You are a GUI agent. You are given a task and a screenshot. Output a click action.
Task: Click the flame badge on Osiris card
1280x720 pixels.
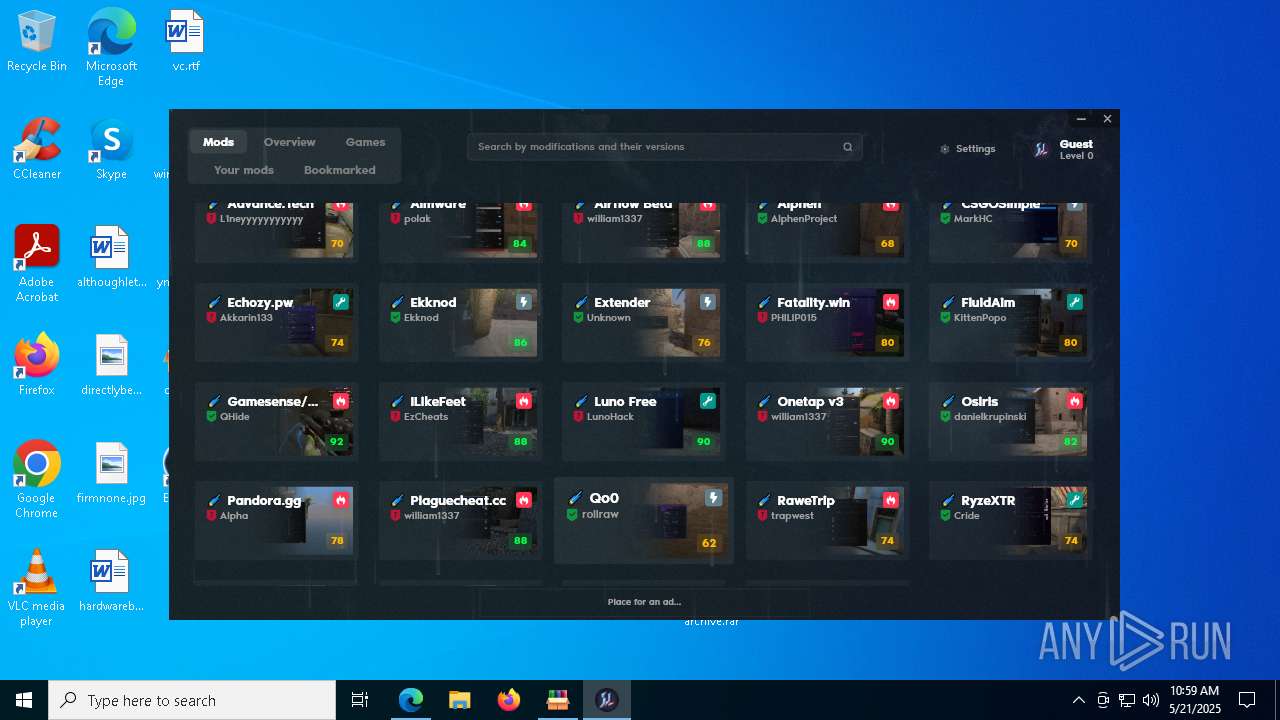(1075, 401)
